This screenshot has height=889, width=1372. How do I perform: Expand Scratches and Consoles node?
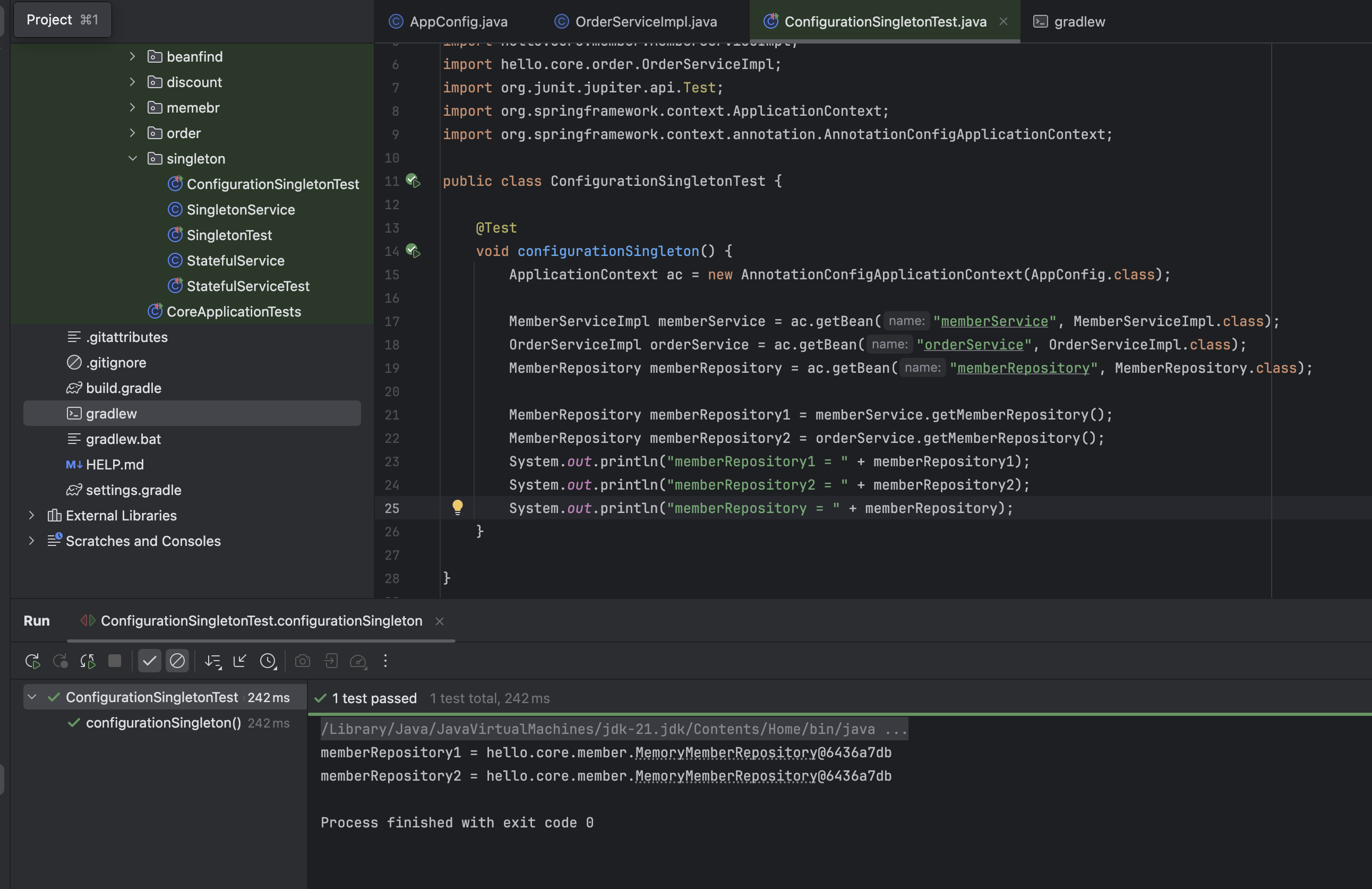pyautogui.click(x=32, y=540)
